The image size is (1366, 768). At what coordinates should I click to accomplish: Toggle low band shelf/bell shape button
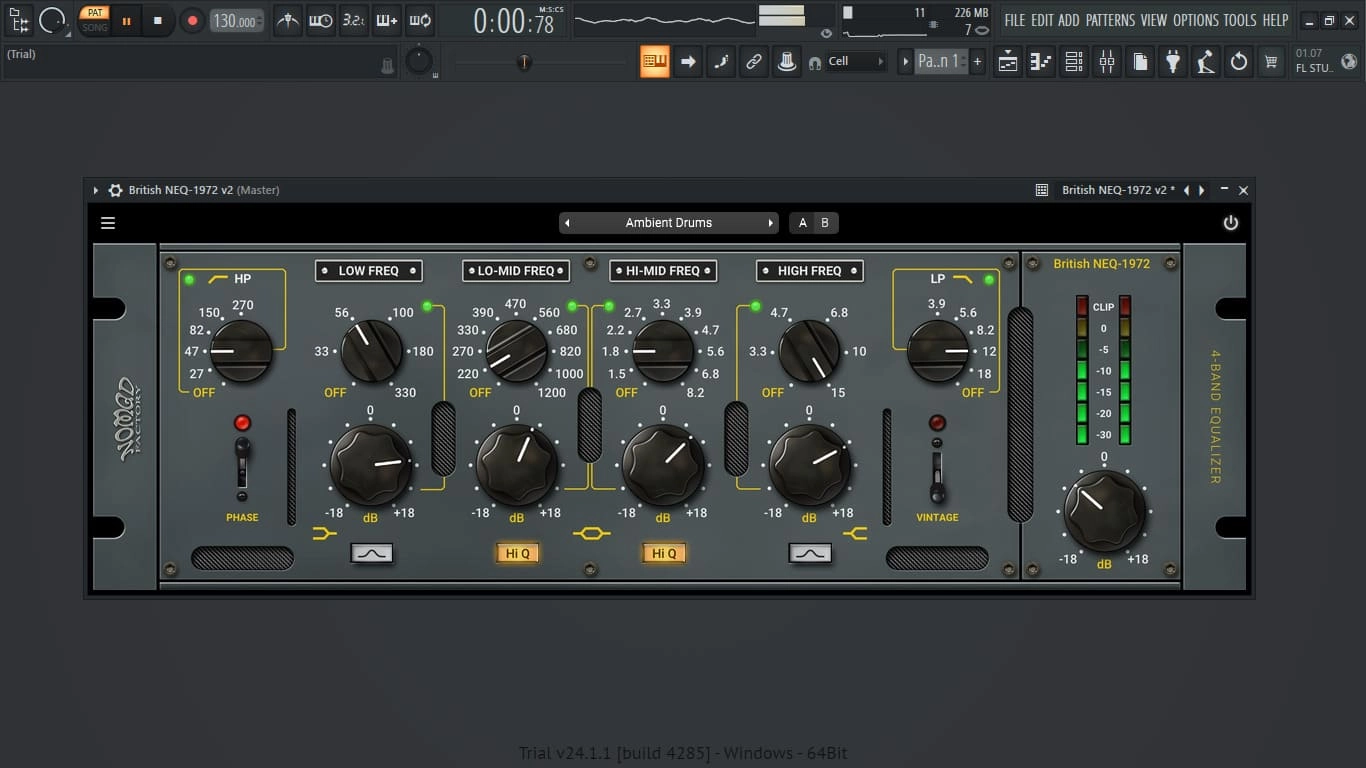click(x=371, y=553)
